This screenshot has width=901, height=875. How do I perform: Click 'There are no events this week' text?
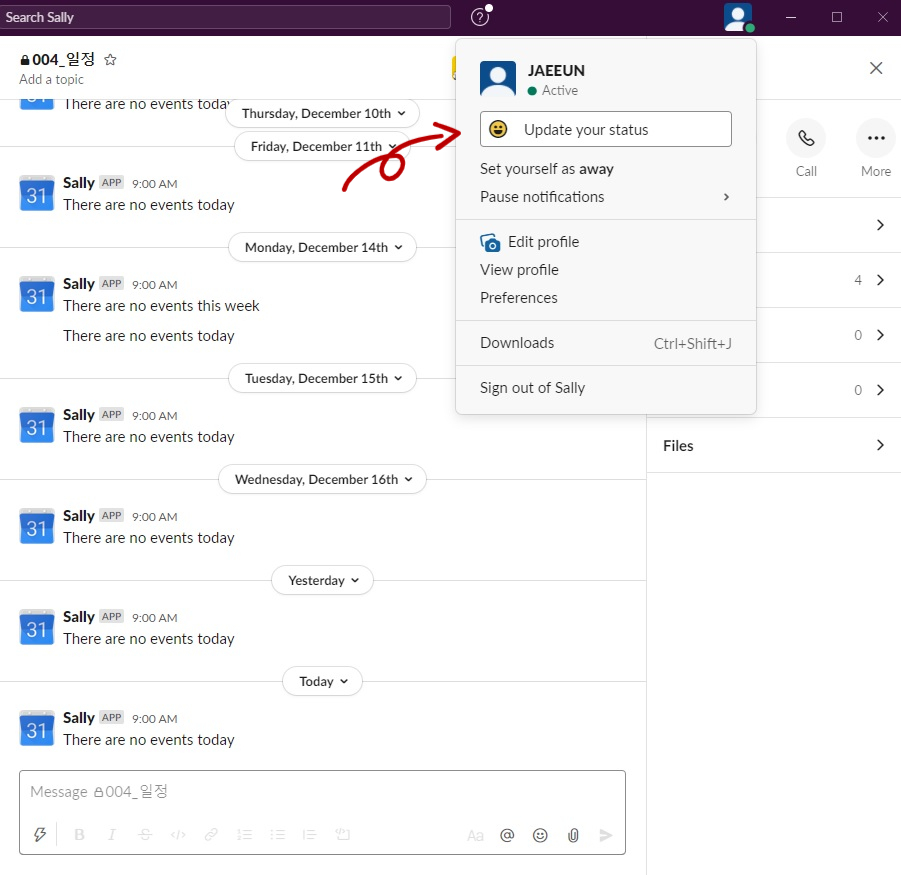[x=161, y=306]
